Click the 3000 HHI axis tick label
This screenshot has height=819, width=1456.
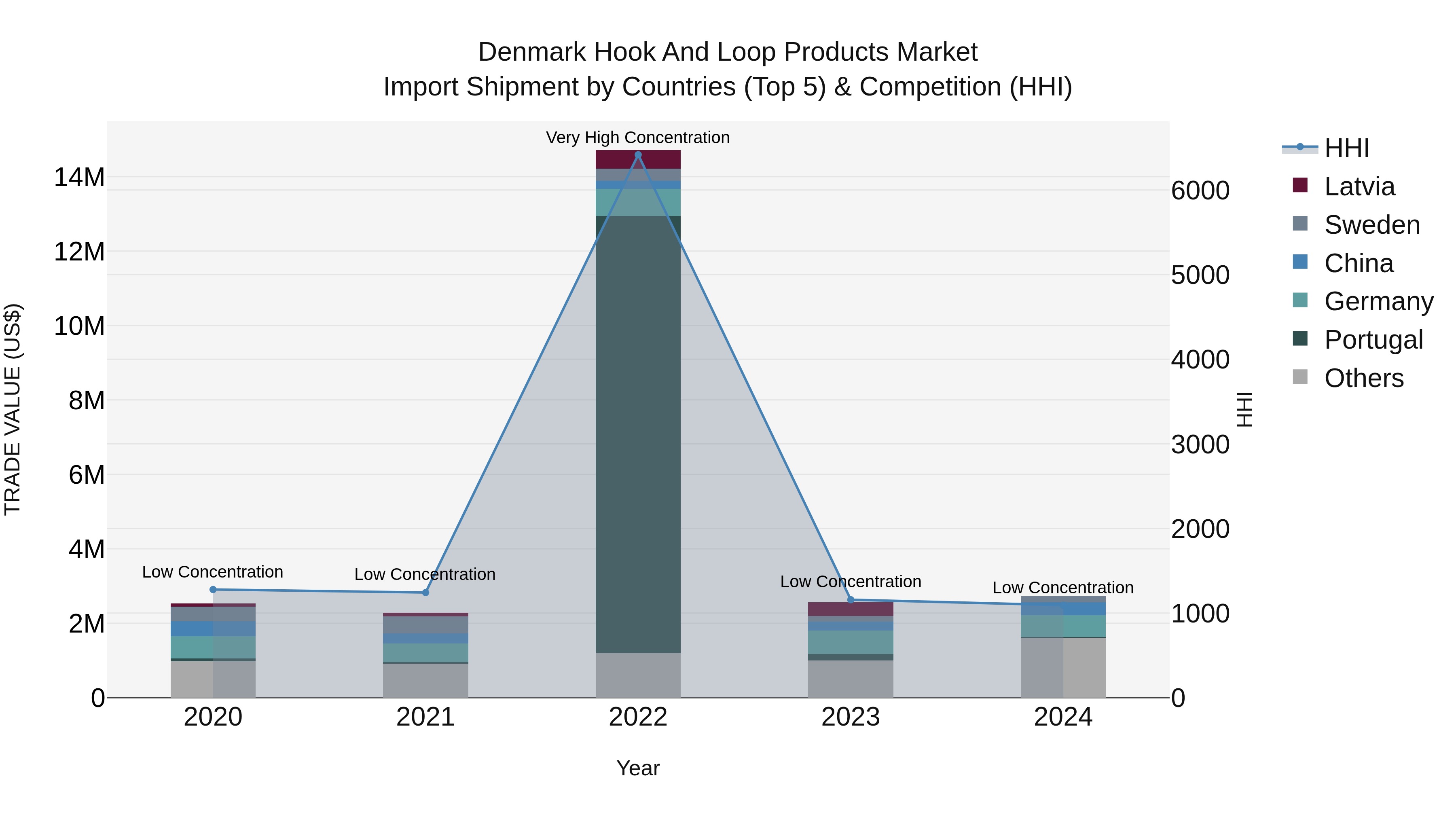coord(1200,444)
